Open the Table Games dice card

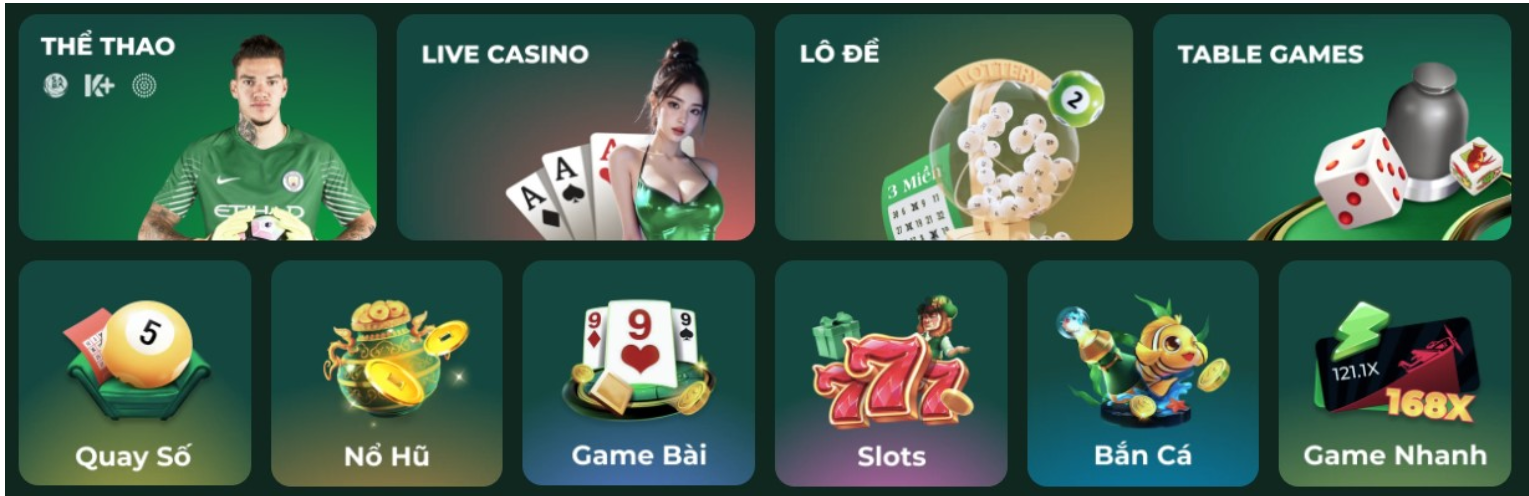point(1332,127)
